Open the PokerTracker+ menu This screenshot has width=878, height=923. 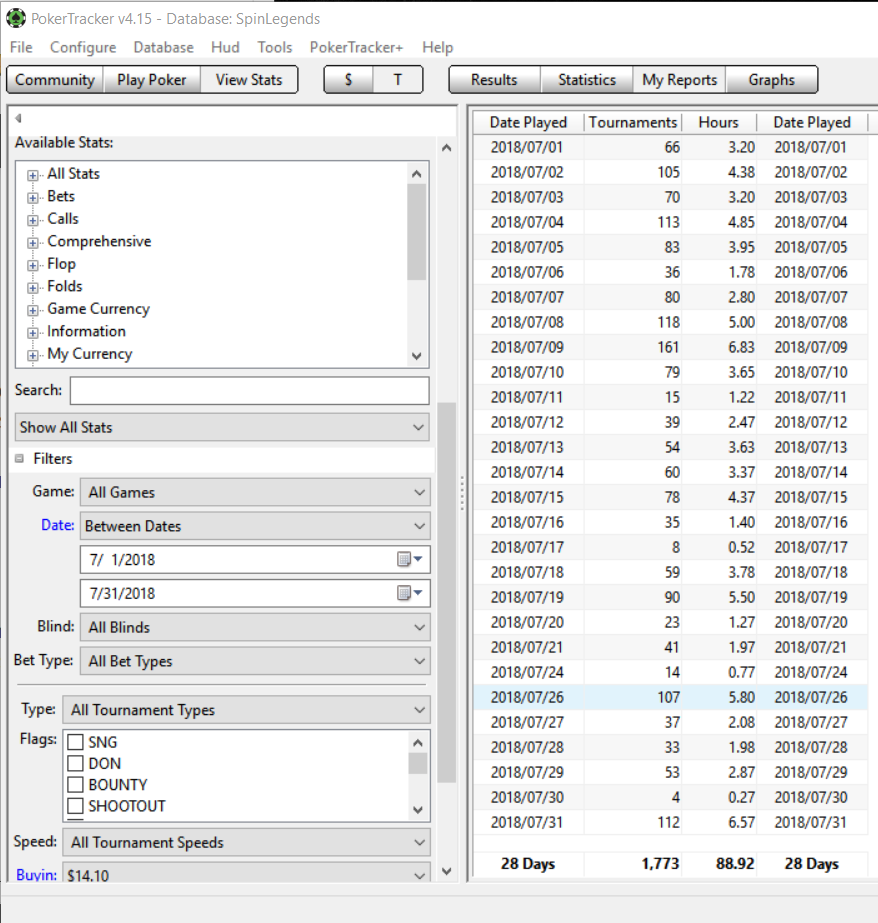click(357, 47)
